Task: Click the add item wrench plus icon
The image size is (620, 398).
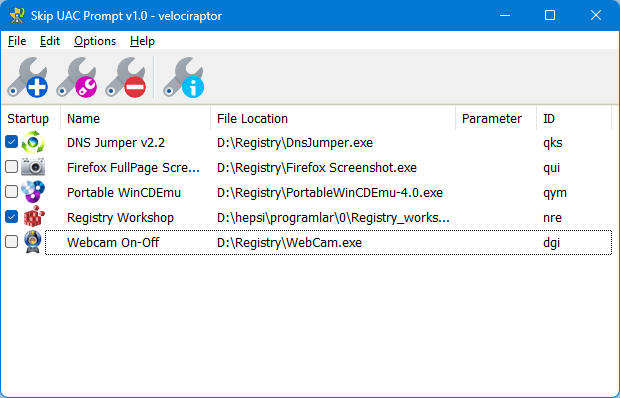Action: tap(27, 77)
